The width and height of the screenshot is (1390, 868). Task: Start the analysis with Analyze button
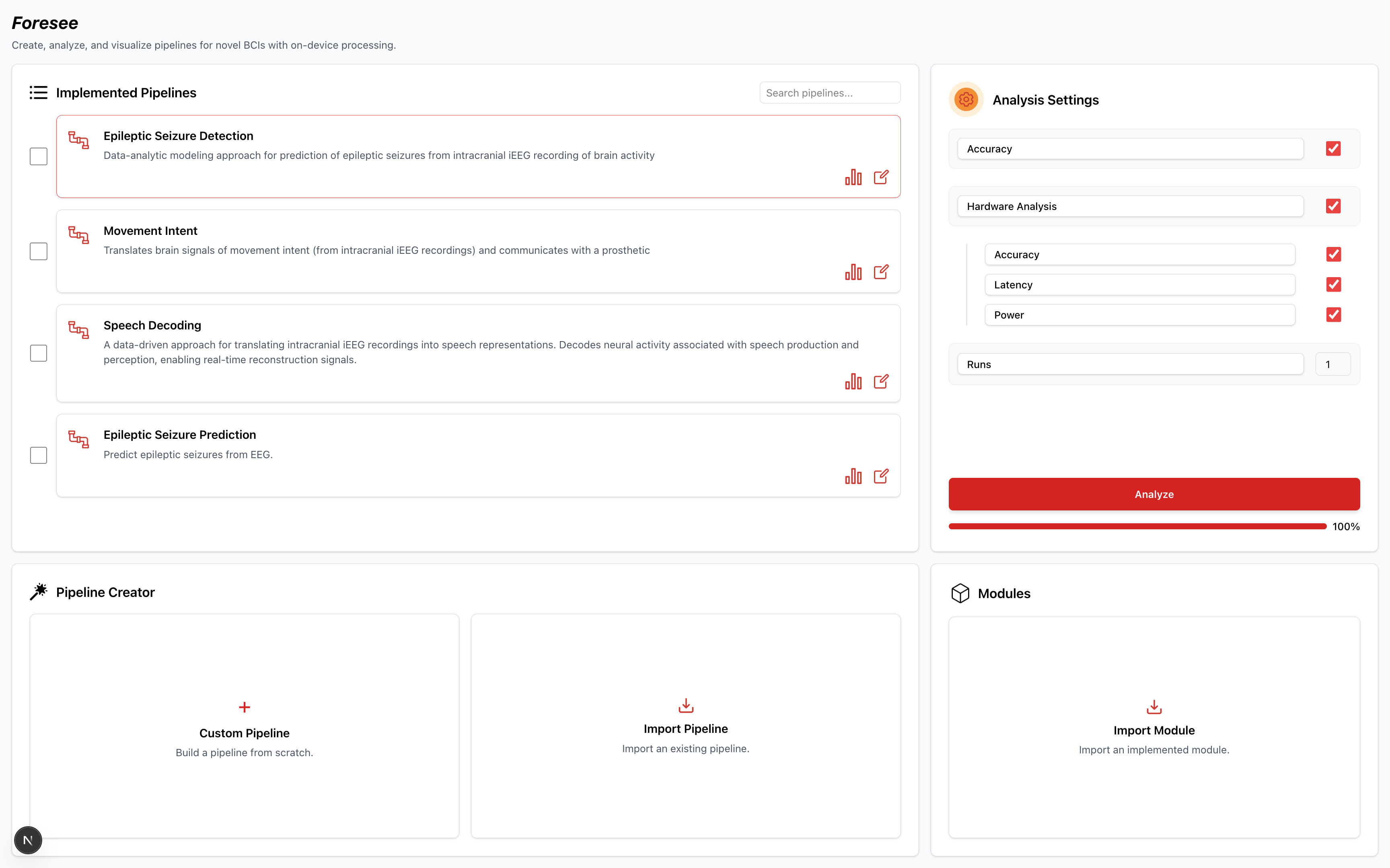click(1154, 494)
